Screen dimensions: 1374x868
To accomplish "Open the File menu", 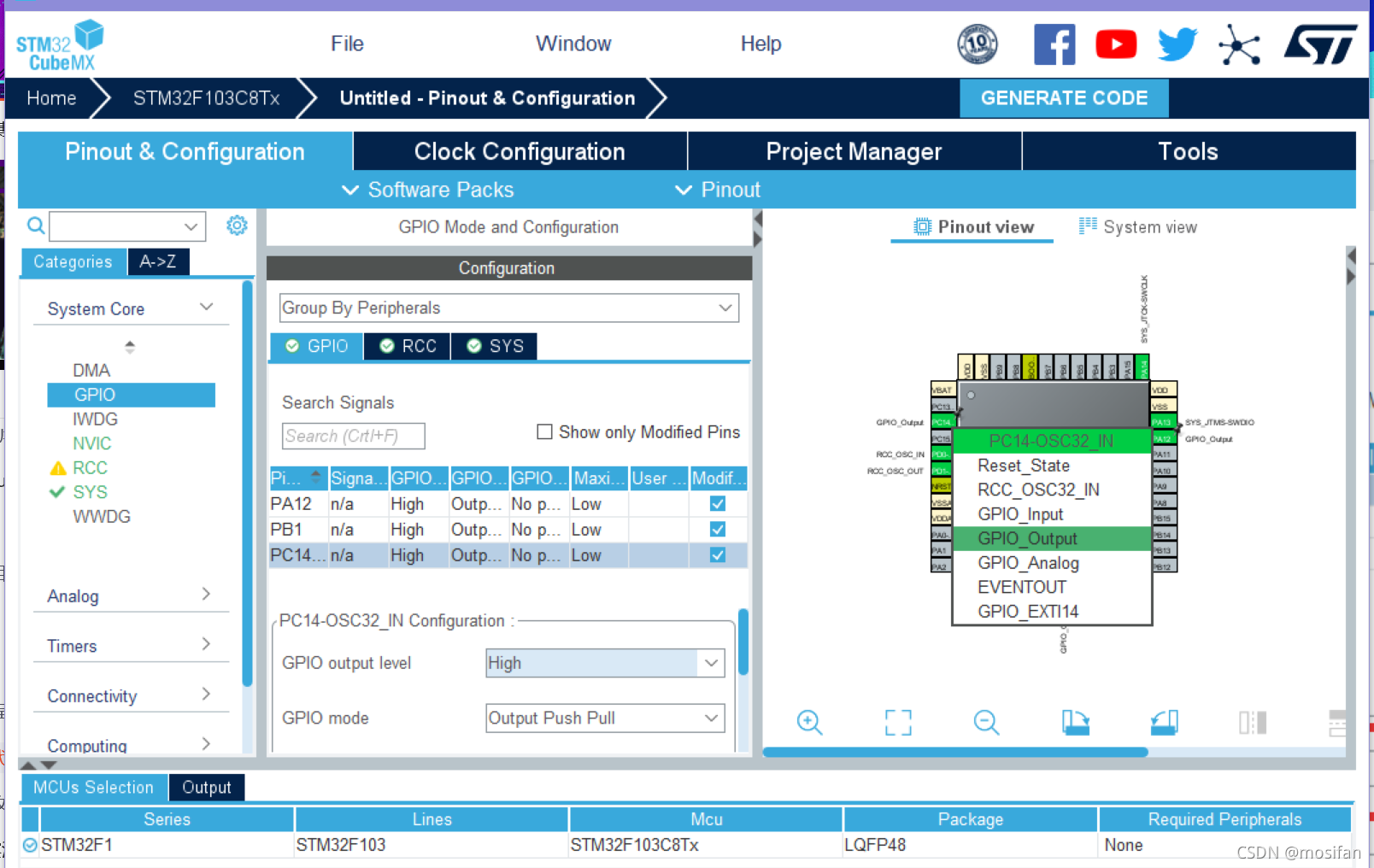I will point(347,44).
